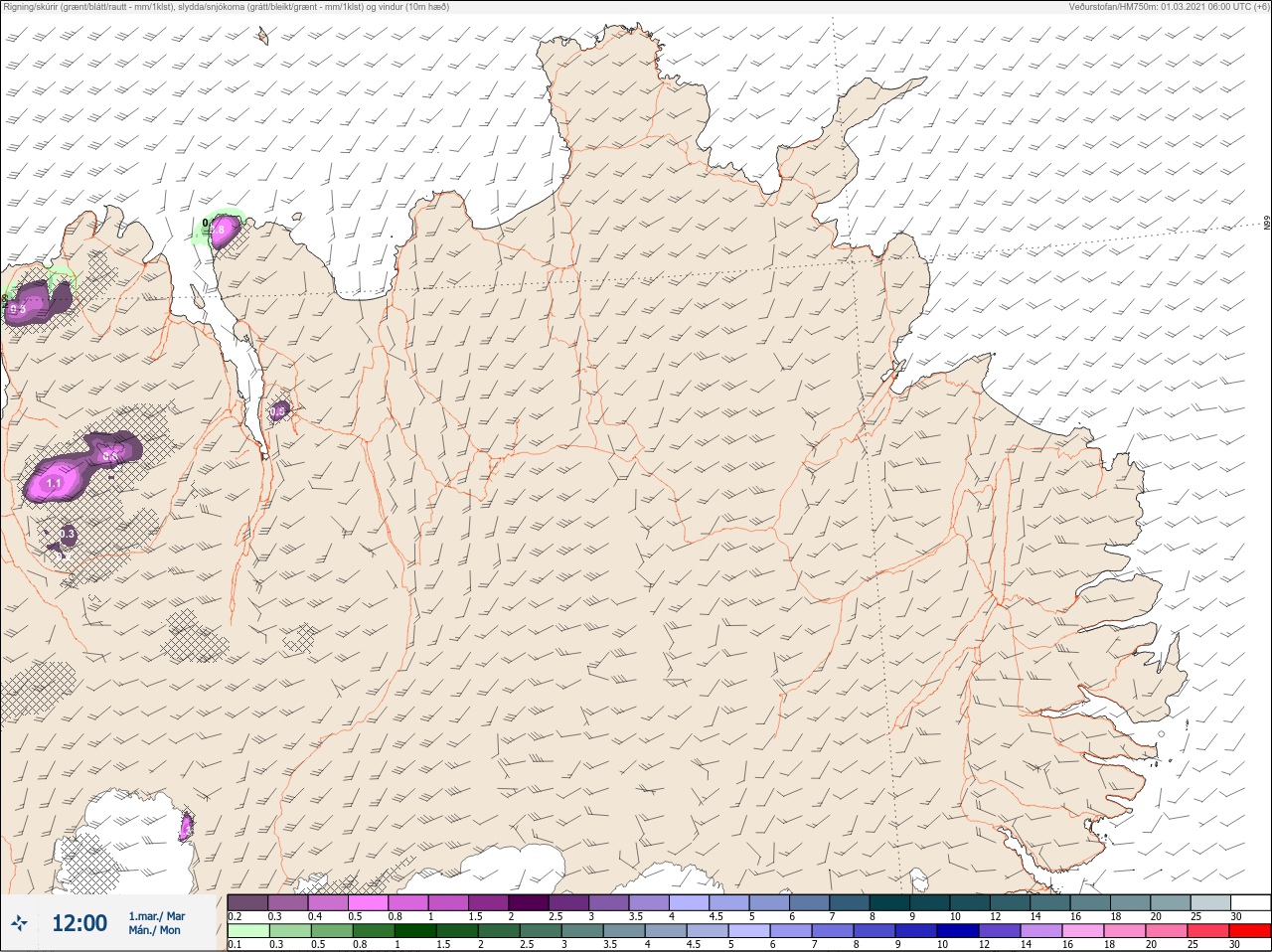Click the '1.mar./ Mar' date text
The image size is (1272, 952).
(x=157, y=916)
